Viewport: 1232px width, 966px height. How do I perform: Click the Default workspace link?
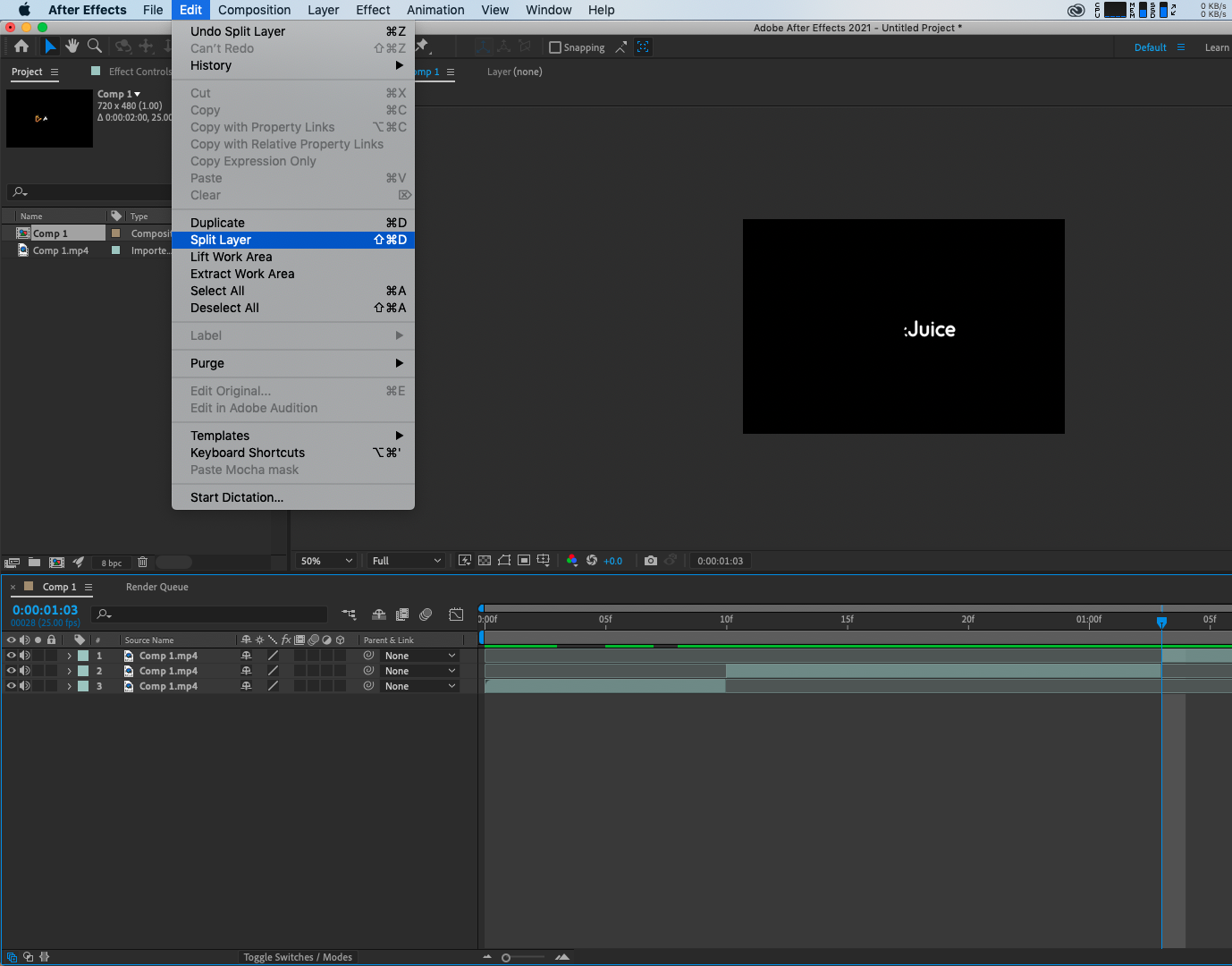1150,47
